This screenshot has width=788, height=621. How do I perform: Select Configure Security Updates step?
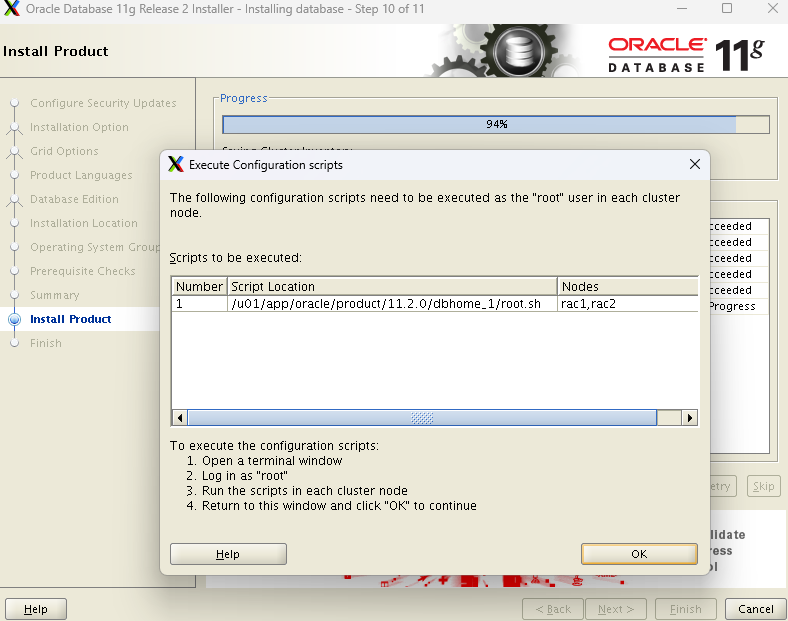click(x=103, y=103)
